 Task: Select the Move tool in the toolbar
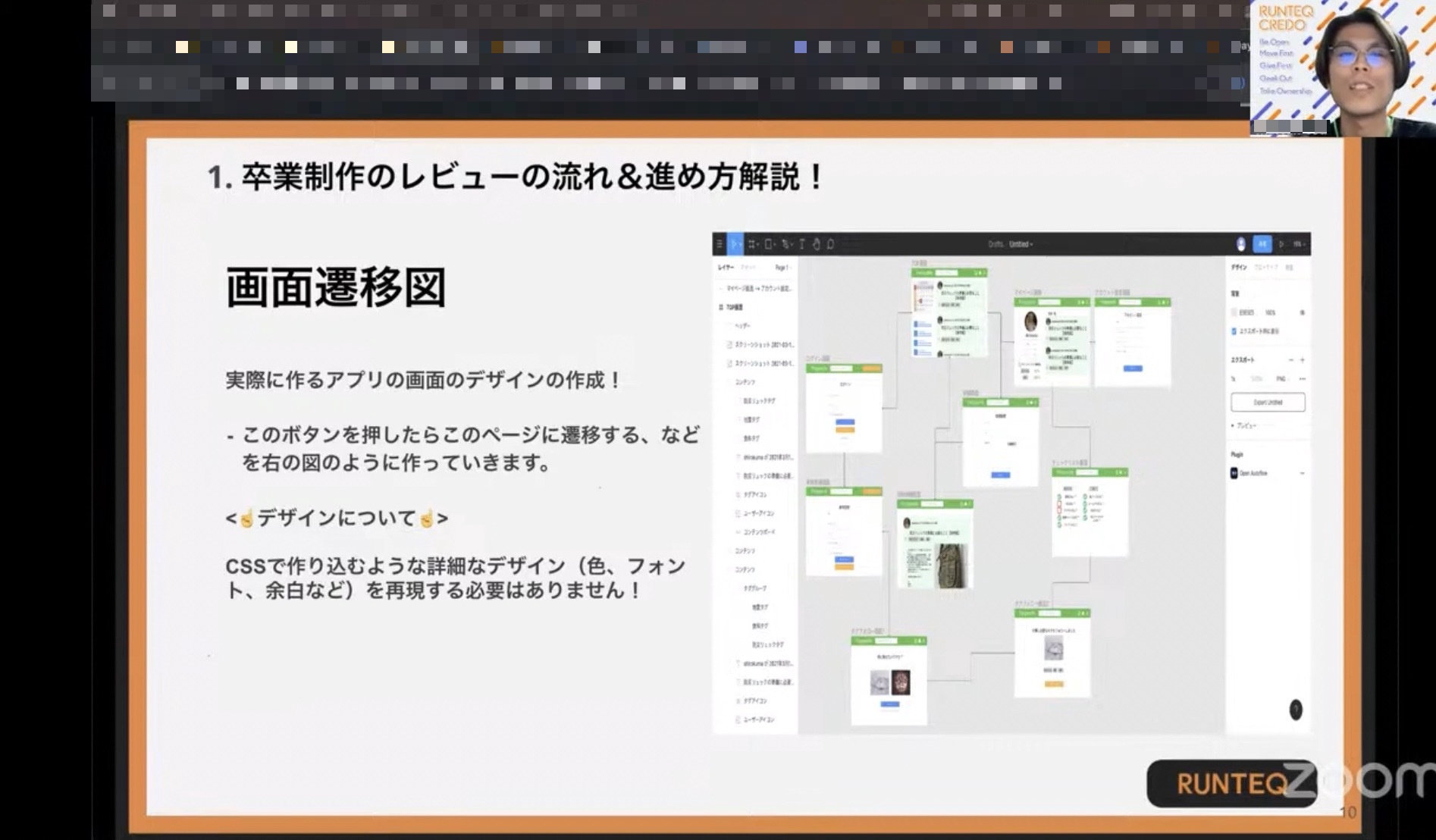point(735,244)
